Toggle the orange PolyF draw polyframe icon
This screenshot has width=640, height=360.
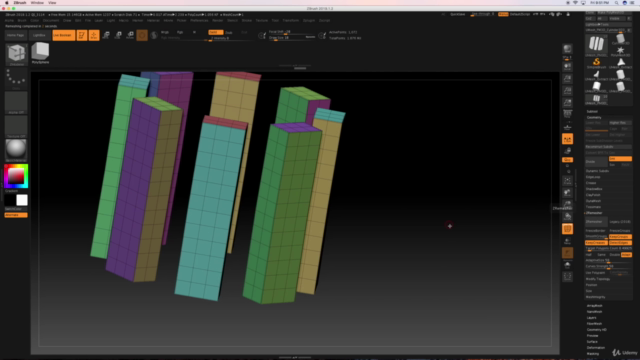click(567, 229)
